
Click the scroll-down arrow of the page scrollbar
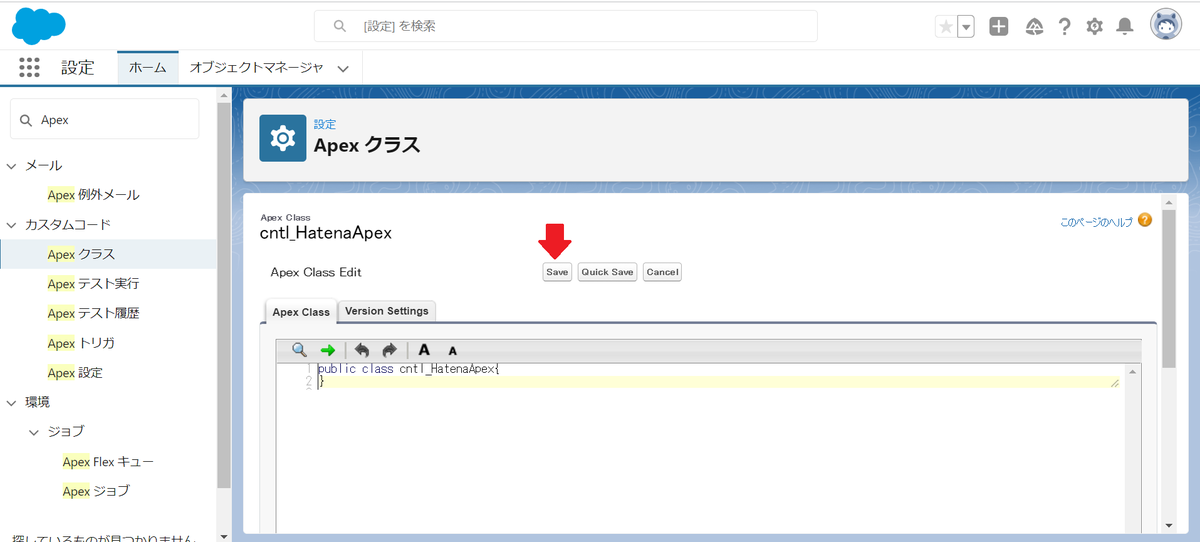coord(1170,525)
